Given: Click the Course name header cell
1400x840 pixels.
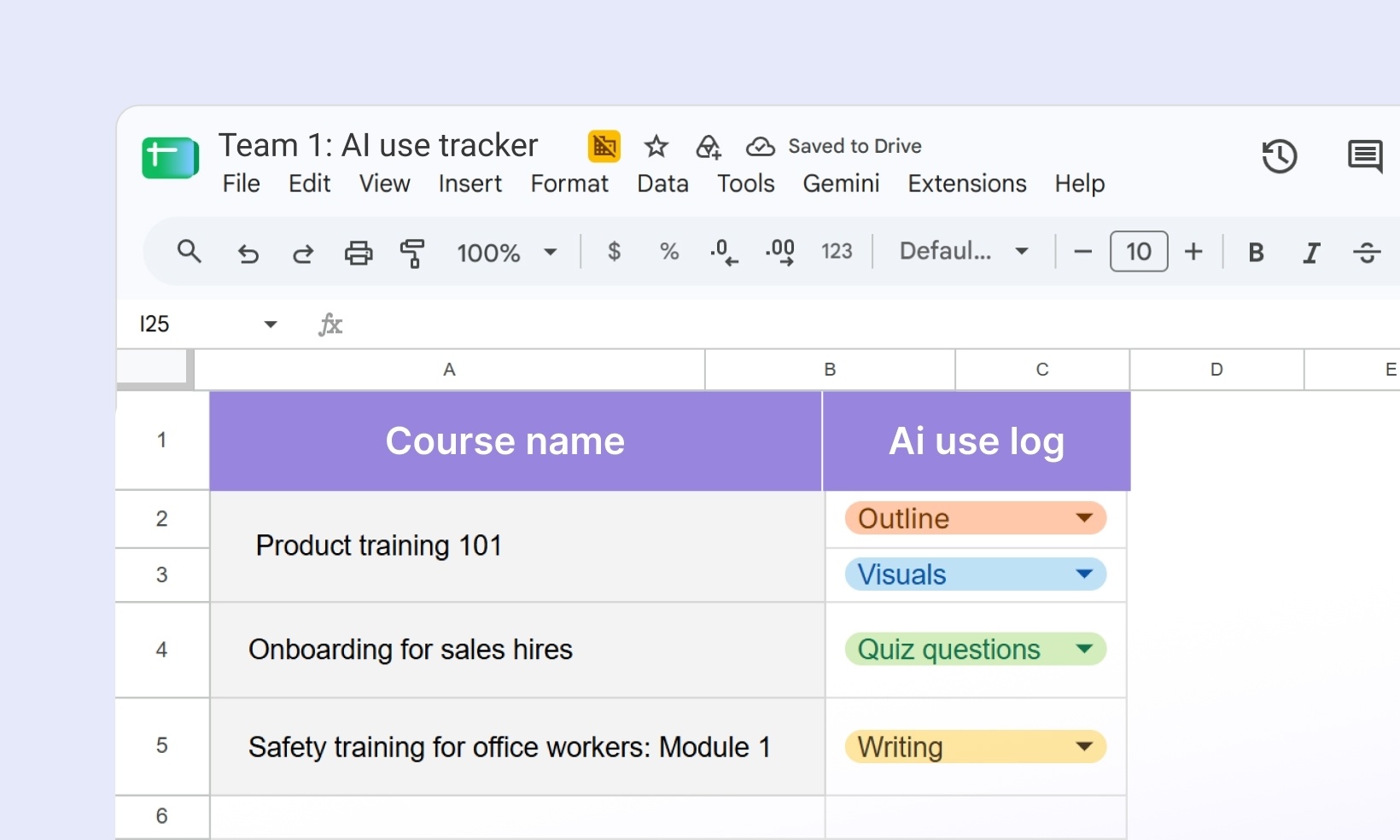Looking at the screenshot, I should [516, 441].
